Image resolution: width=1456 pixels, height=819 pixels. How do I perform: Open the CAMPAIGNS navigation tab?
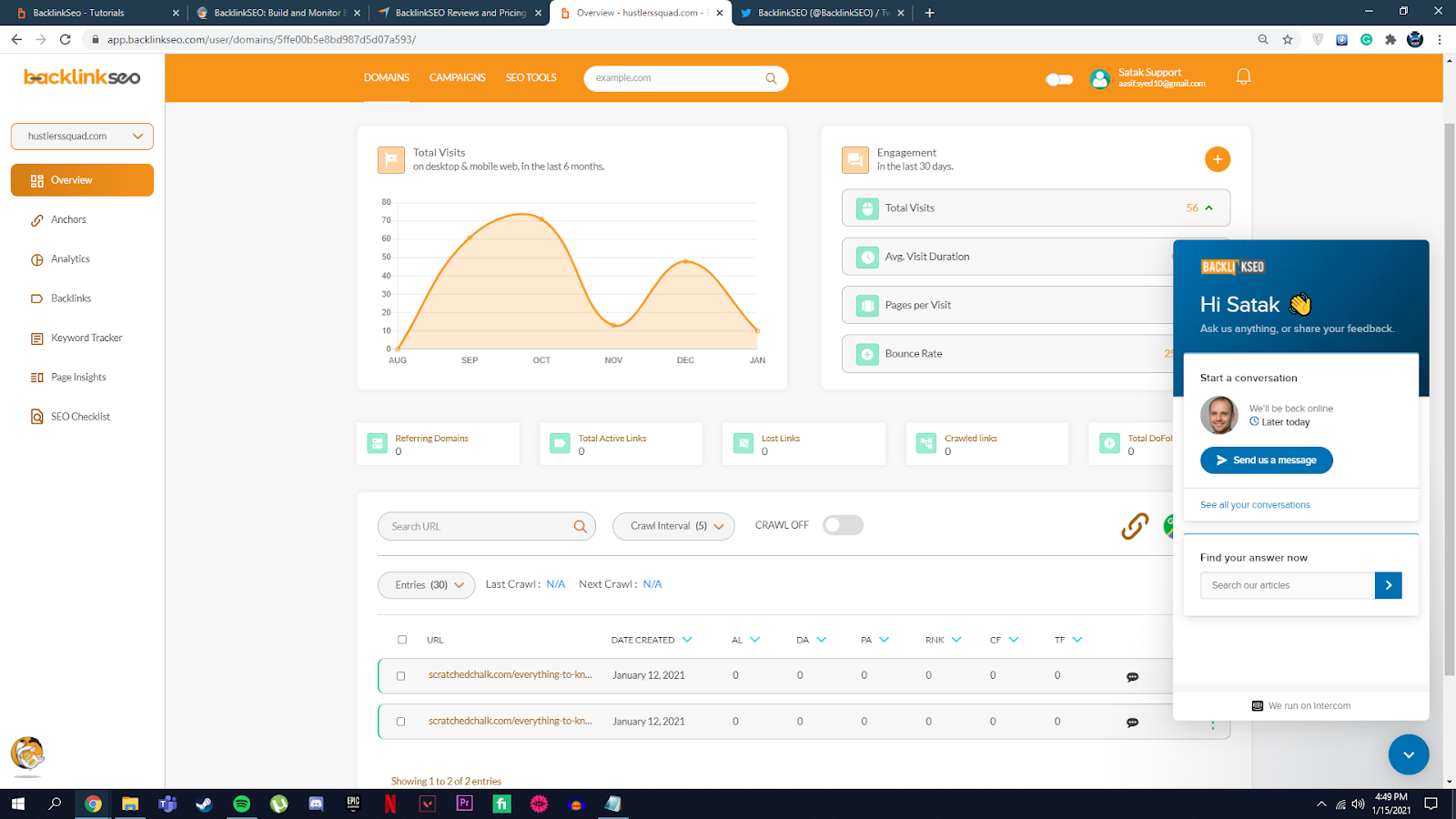pyautogui.click(x=458, y=77)
